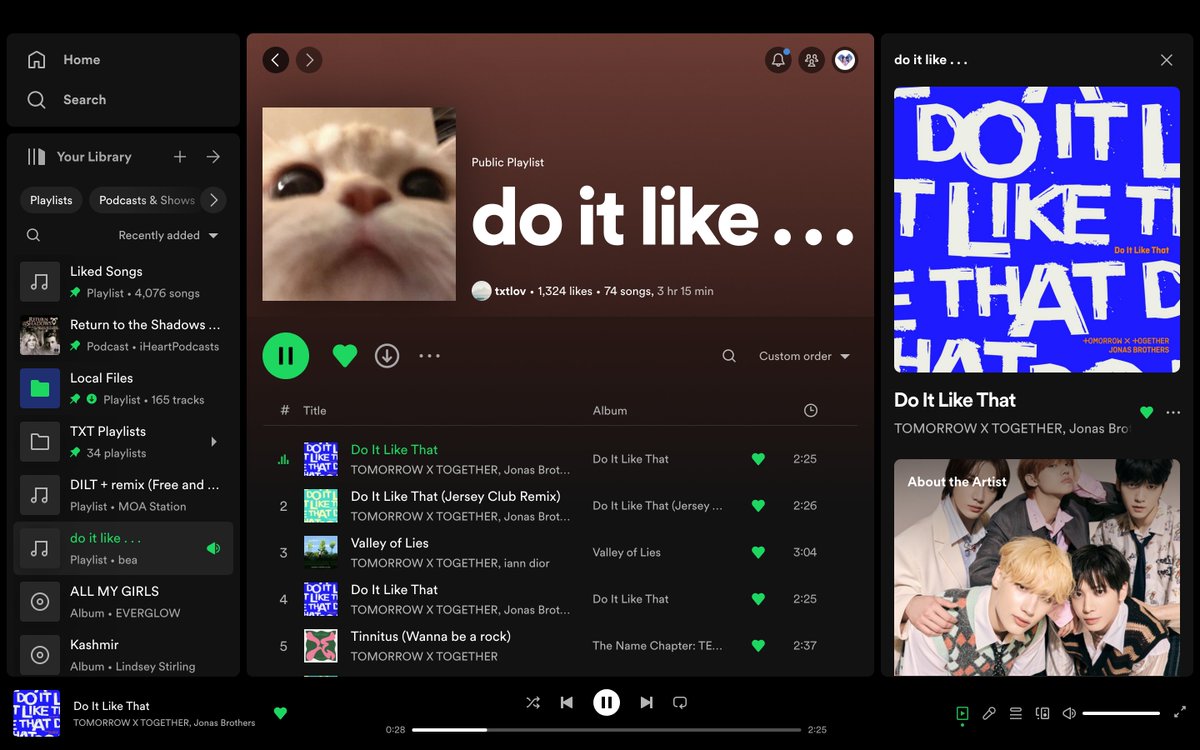Unlike Valley of Lies track

coord(758,552)
